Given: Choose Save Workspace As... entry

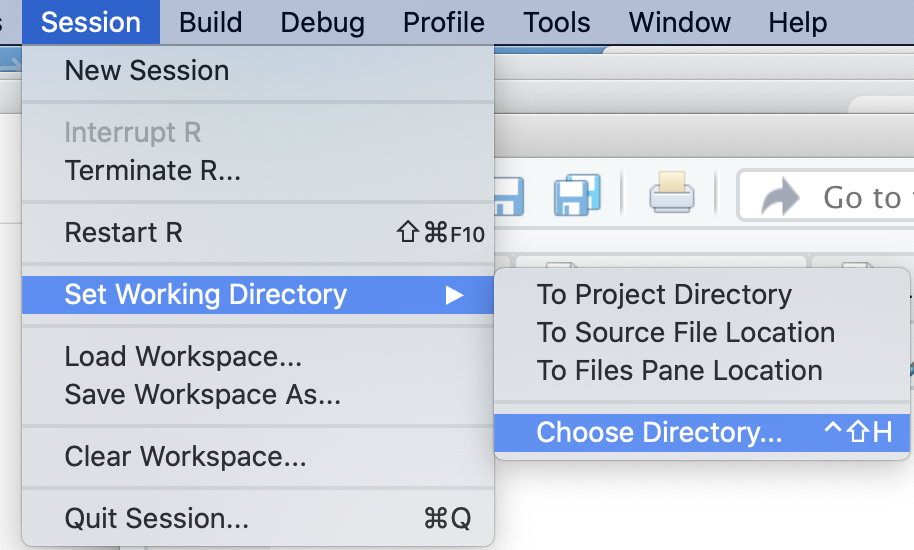Looking at the screenshot, I should tap(258, 394).
